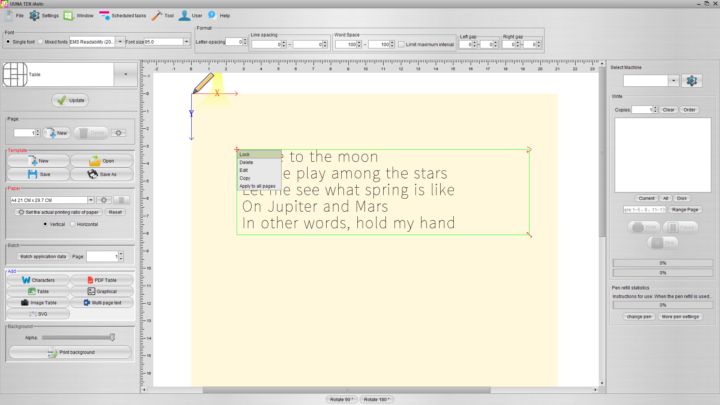Open page settings gear
This screenshot has height=405, width=720.
(x=118, y=133)
